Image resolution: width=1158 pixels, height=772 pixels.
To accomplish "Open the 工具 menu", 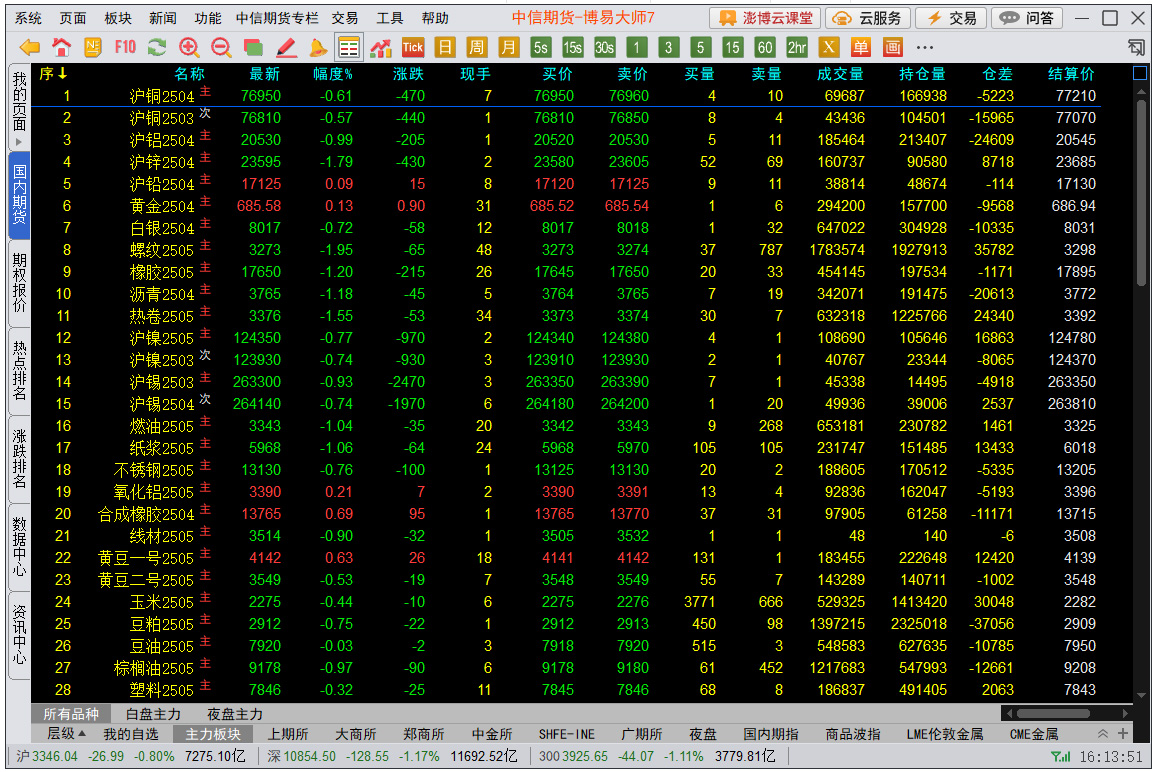I will click(390, 18).
